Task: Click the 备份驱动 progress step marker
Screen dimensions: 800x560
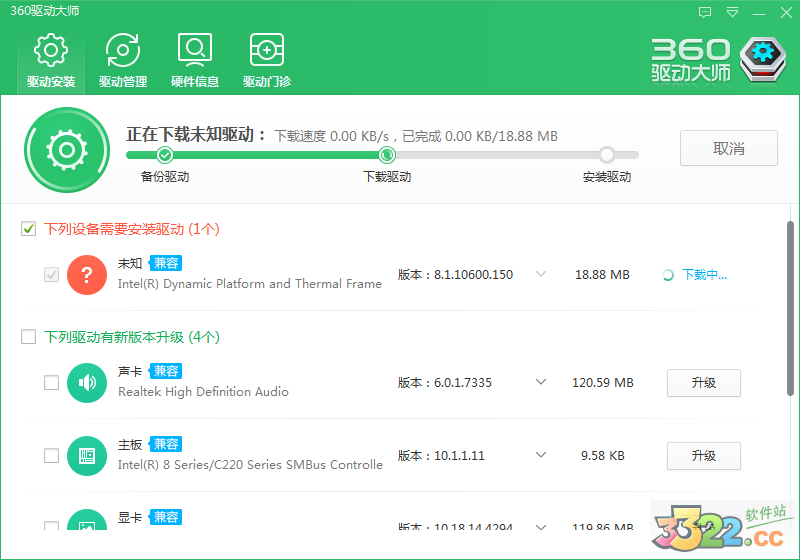Action: coord(165,155)
